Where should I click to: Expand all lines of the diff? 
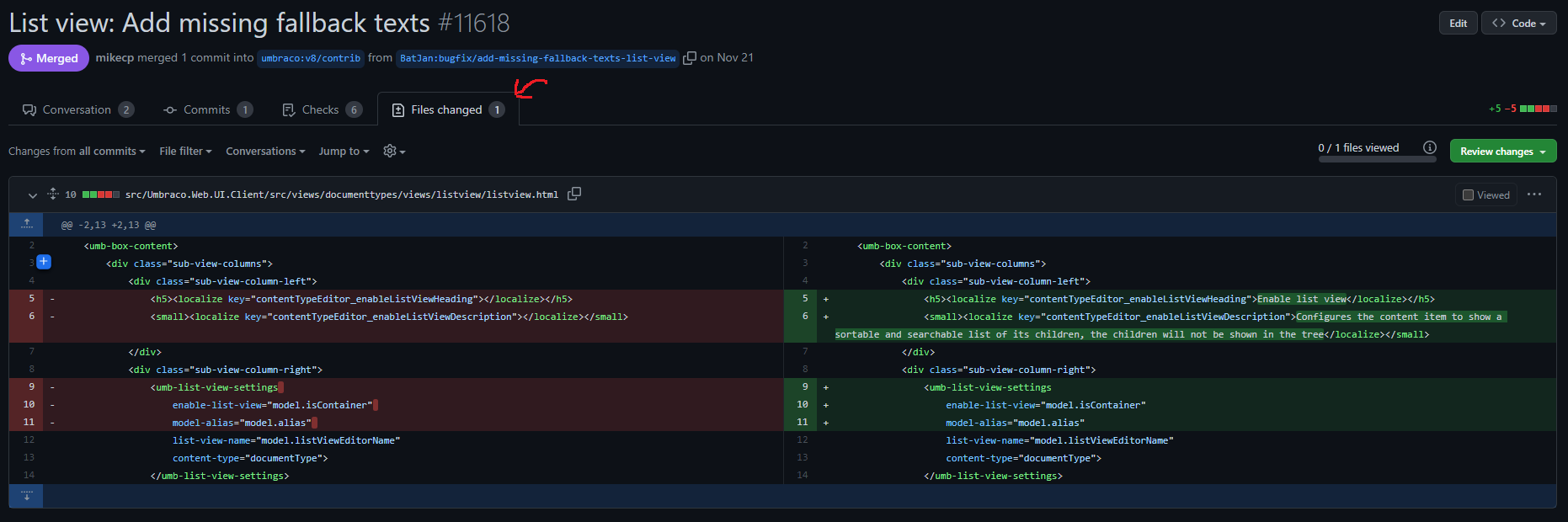pyautogui.click(x=53, y=194)
